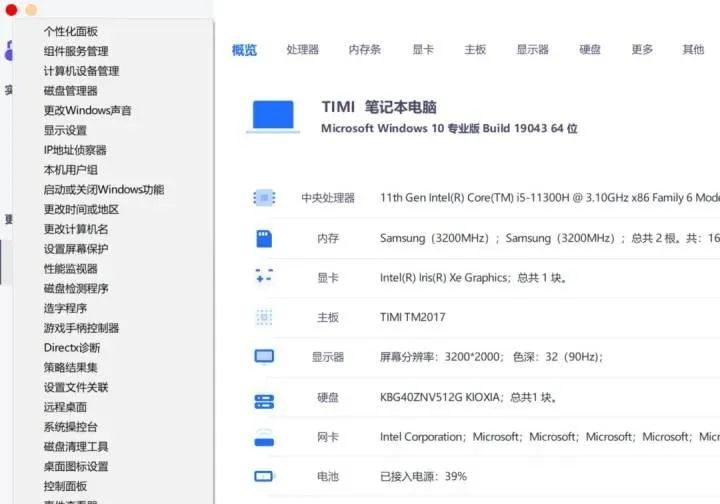Image resolution: width=720 pixels, height=504 pixels.
Task: Click the 网卡 row label
Action: [328, 437]
